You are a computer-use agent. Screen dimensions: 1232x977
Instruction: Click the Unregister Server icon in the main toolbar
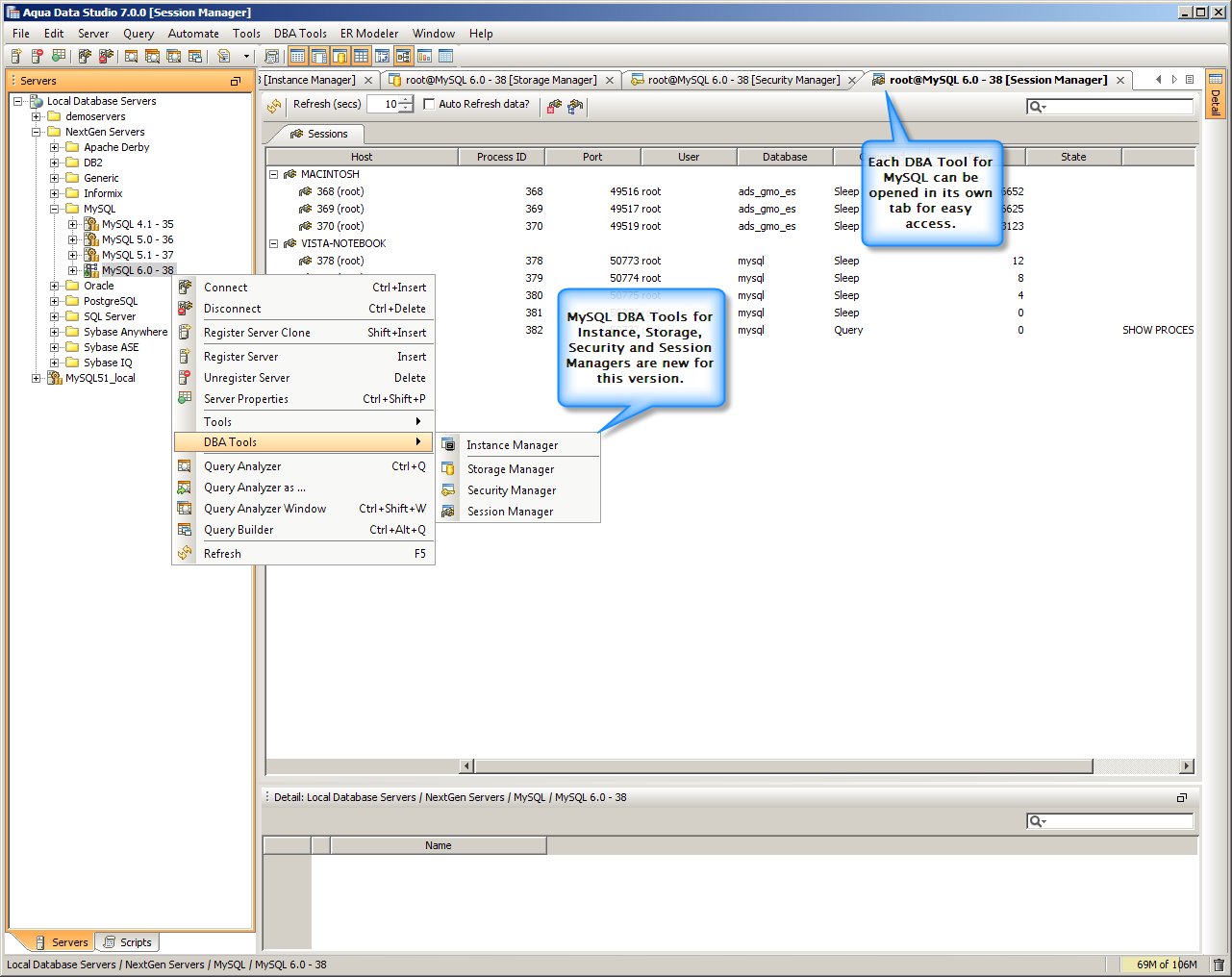pos(37,56)
